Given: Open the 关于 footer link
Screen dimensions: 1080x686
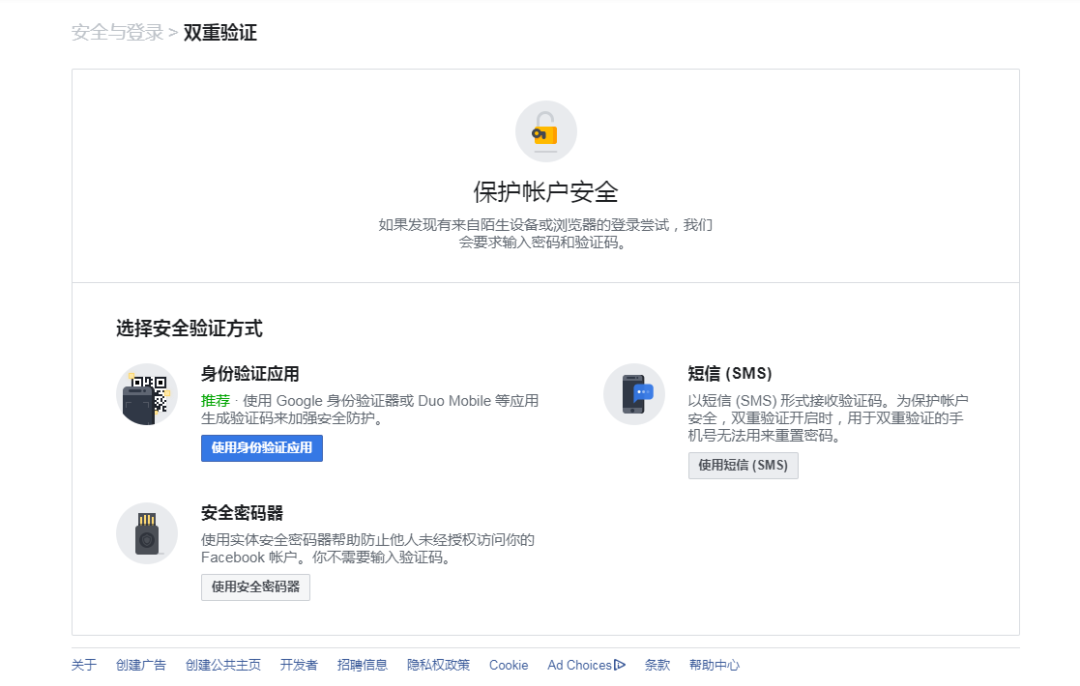Looking at the screenshot, I should 84,664.
